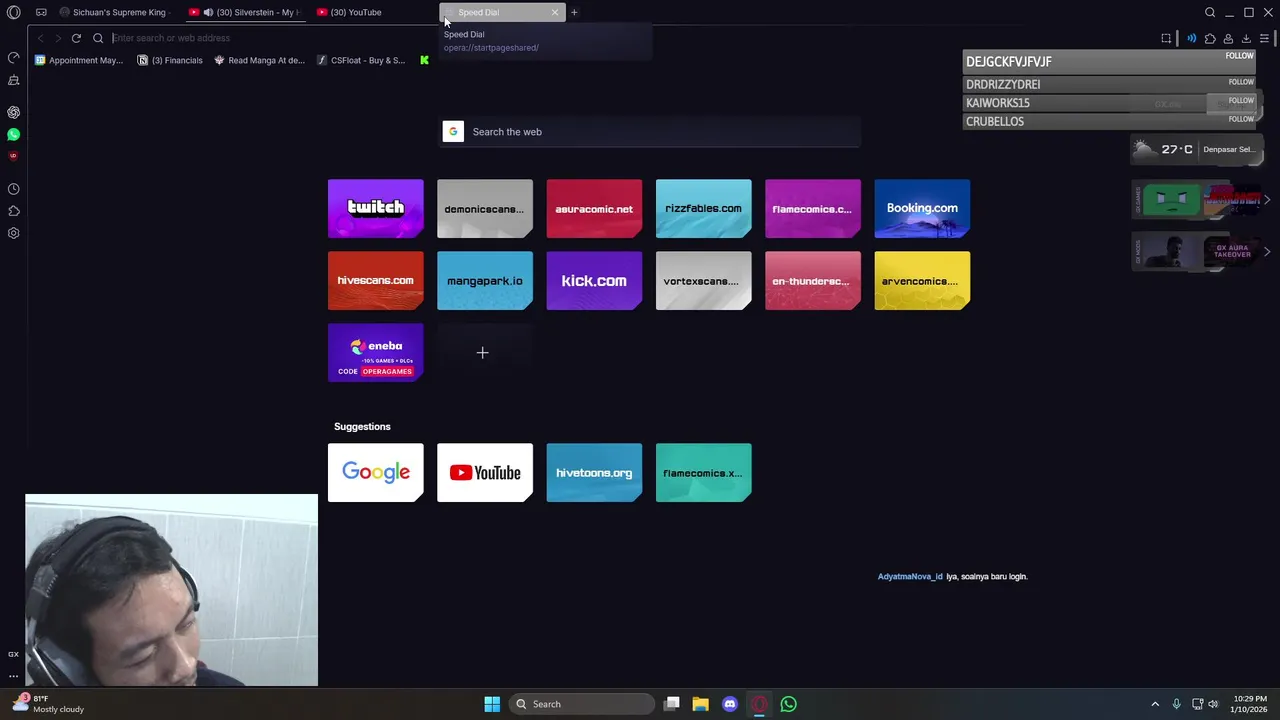Go back with the back arrow
The width and height of the screenshot is (1280, 720).
[x=40, y=38]
